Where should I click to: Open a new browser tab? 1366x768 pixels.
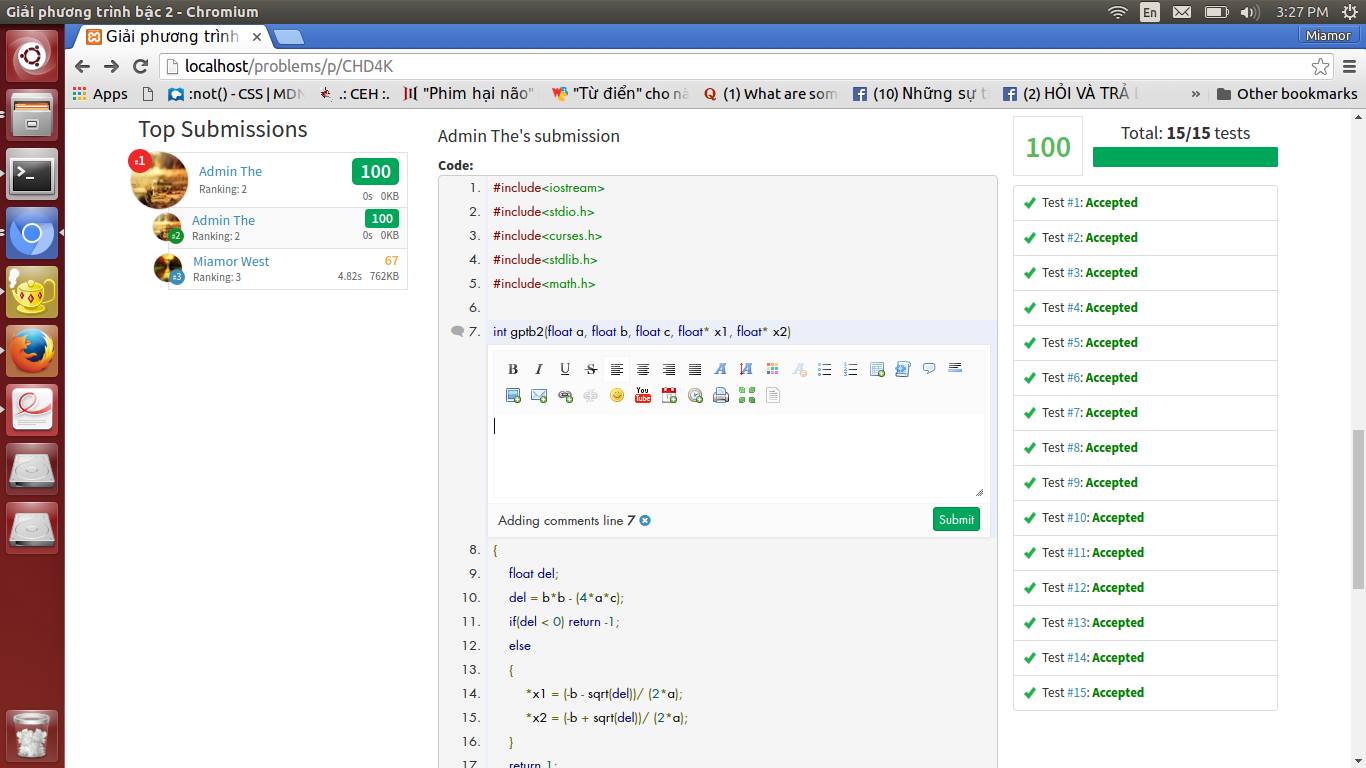tap(289, 37)
